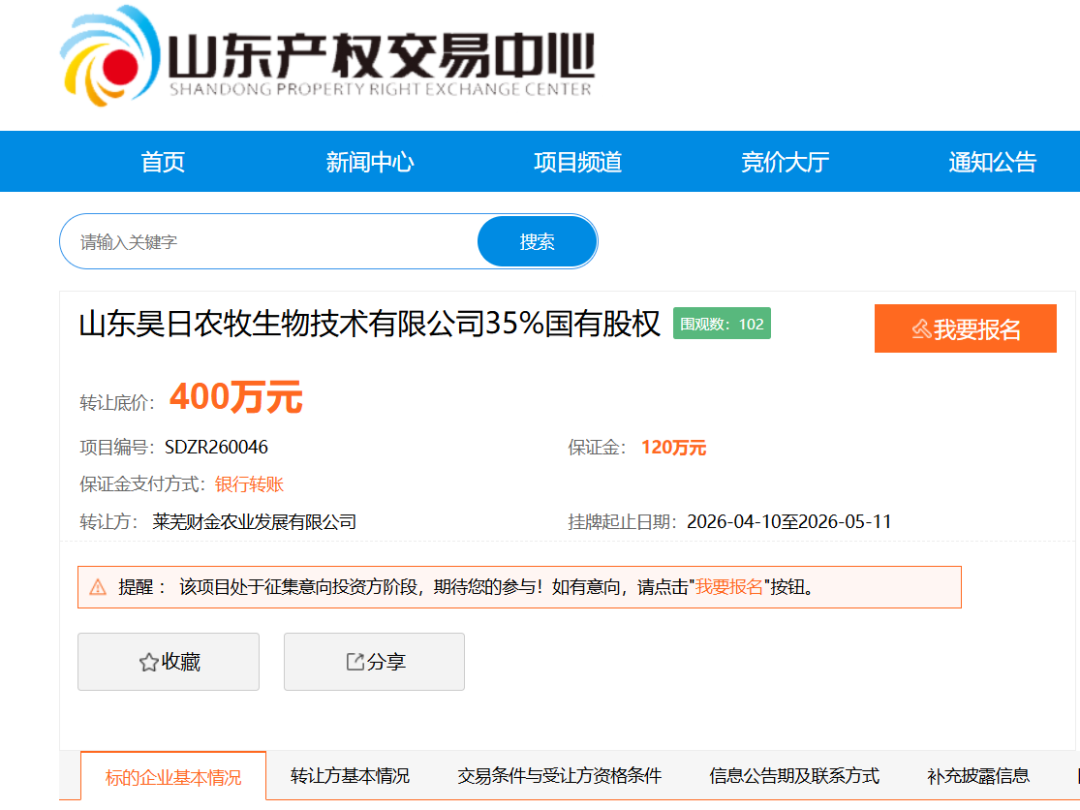Click the star icon on 收藏
This screenshot has height=810, width=1080.
coord(148,663)
